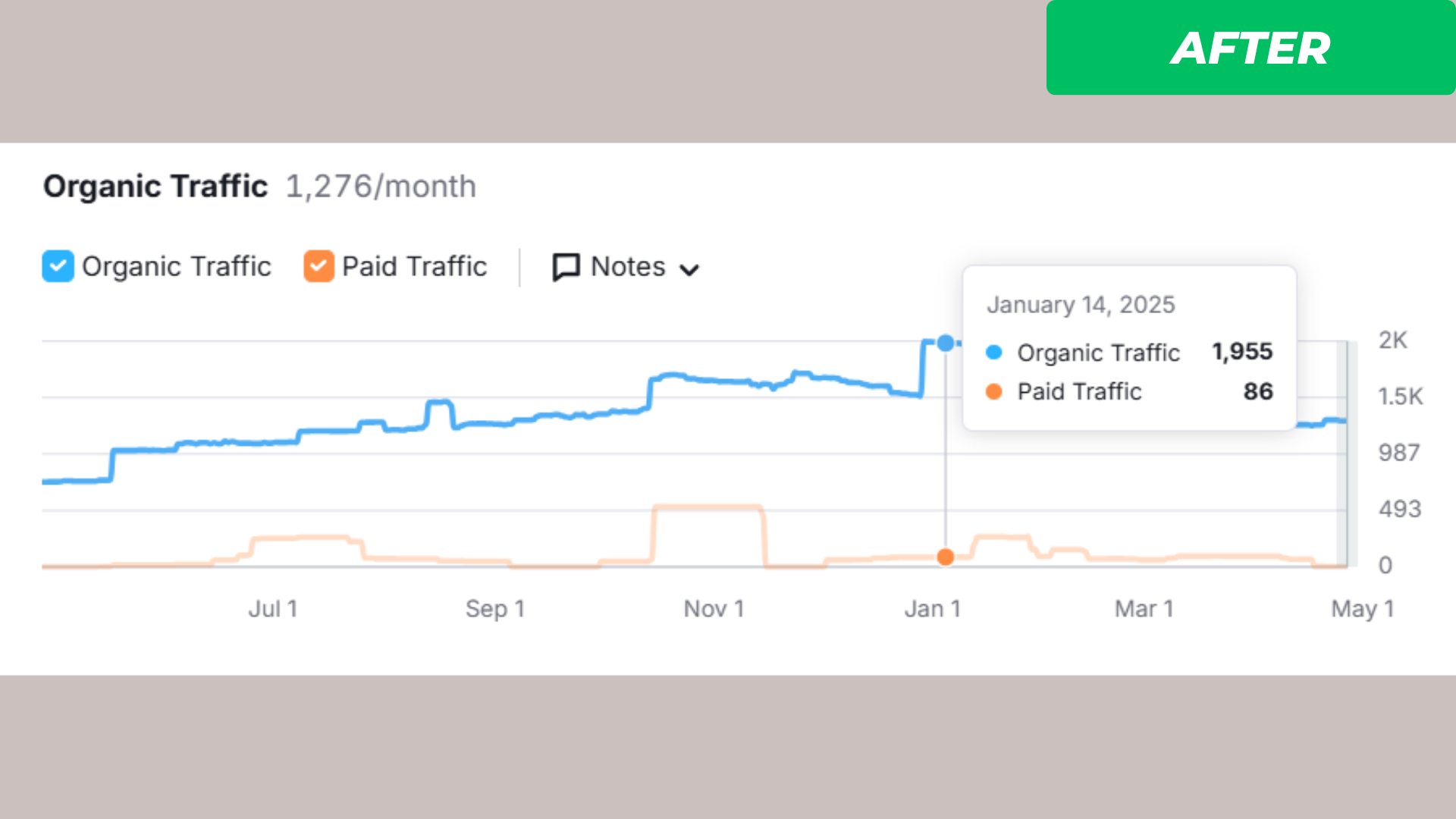Viewport: 1456px width, 819px height.
Task: Click the Sep 1 axis label
Action: 494,609
